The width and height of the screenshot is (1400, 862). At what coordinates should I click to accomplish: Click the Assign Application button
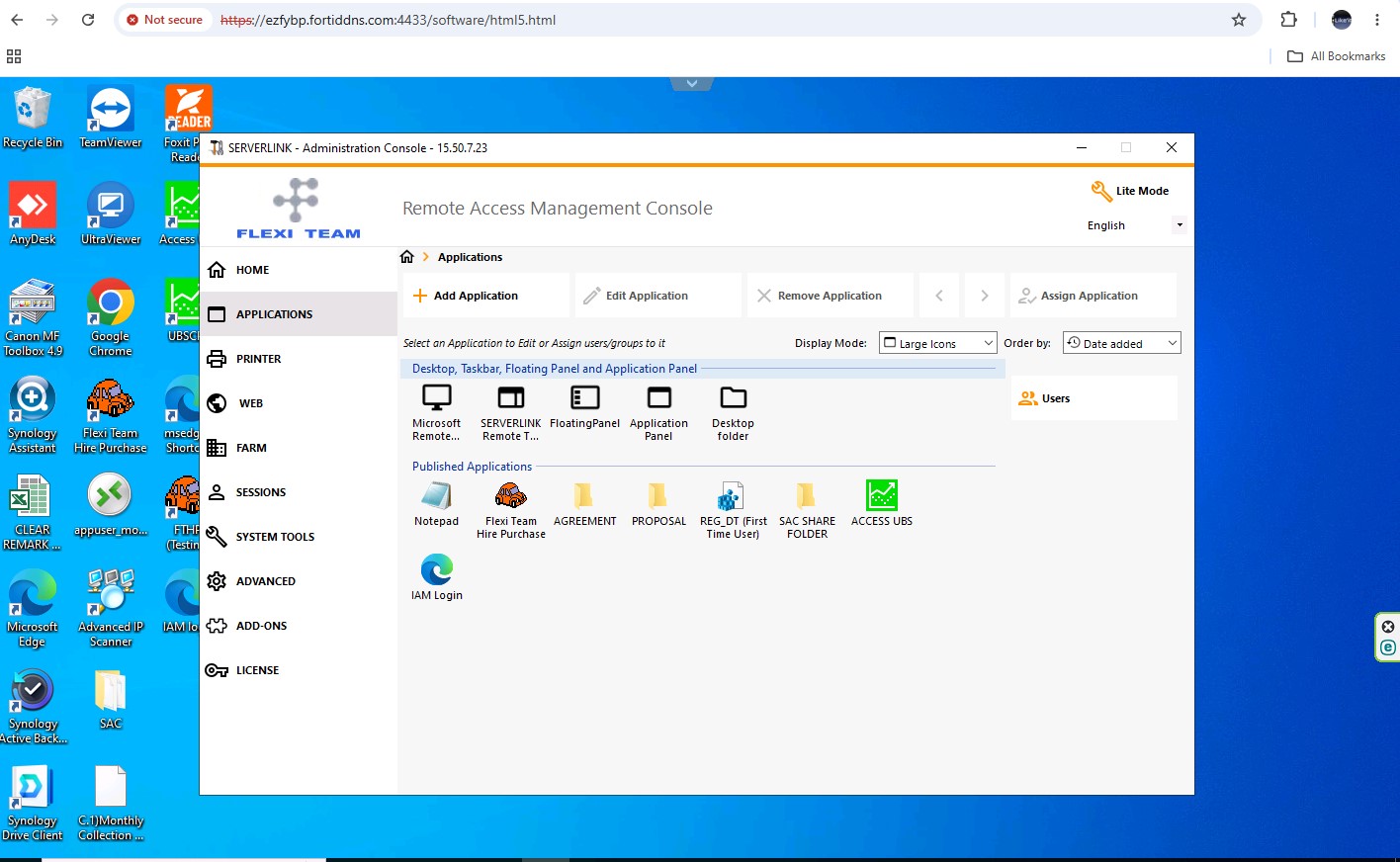tap(1094, 296)
